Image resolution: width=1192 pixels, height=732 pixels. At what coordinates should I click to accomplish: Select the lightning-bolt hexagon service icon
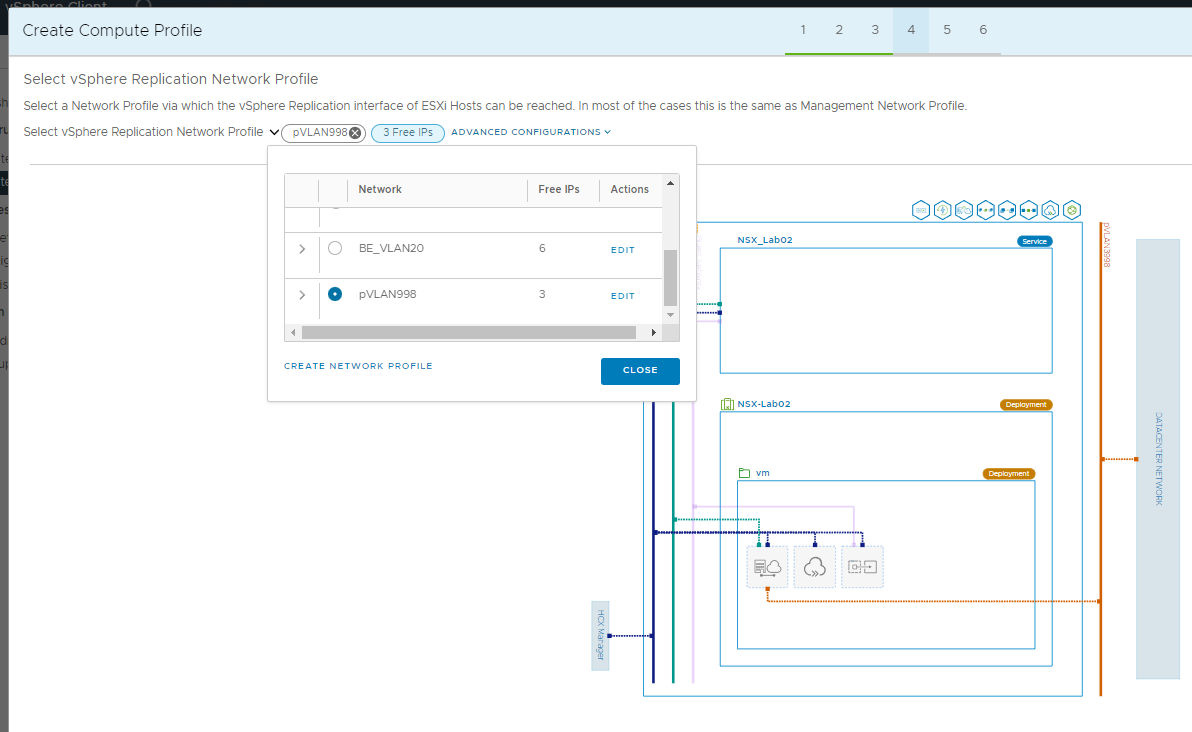[941, 210]
